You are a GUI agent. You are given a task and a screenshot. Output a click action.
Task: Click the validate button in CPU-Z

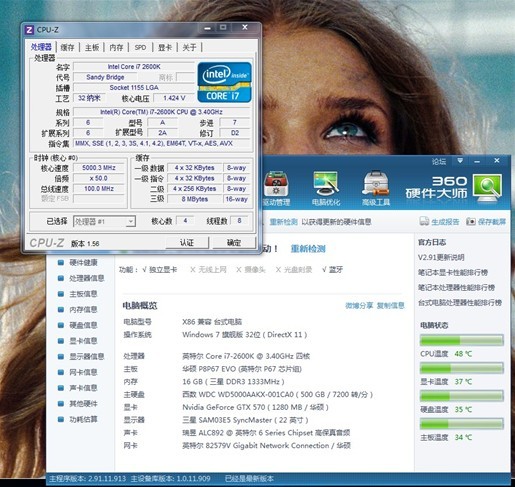coord(187,243)
